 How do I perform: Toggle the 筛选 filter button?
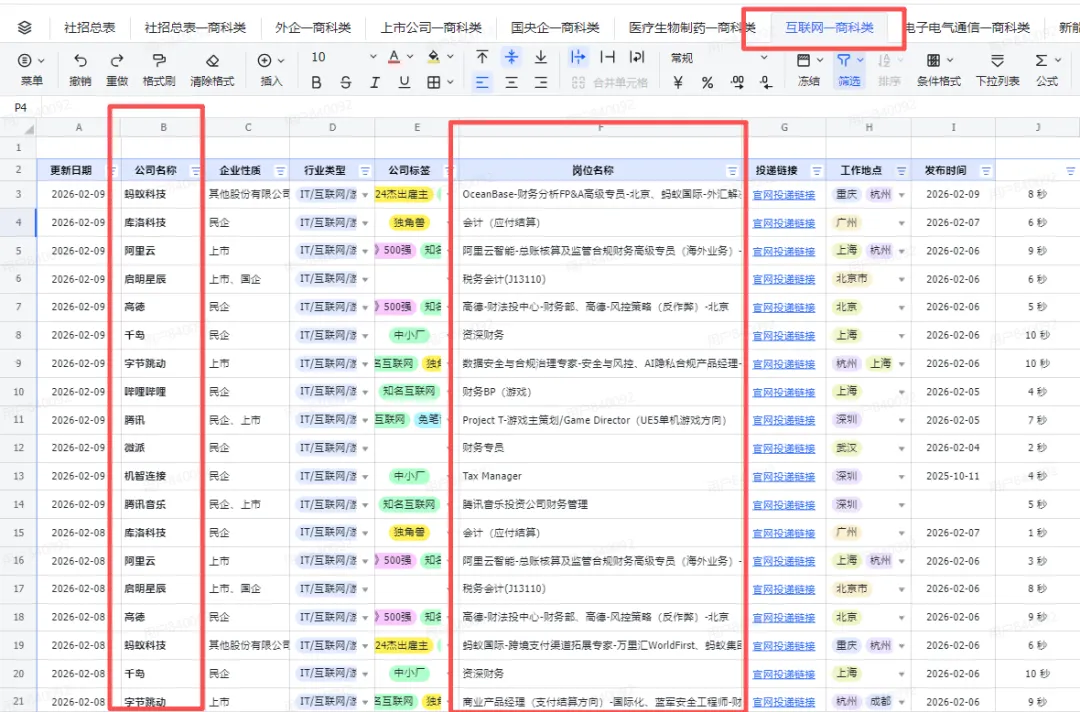[849, 69]
